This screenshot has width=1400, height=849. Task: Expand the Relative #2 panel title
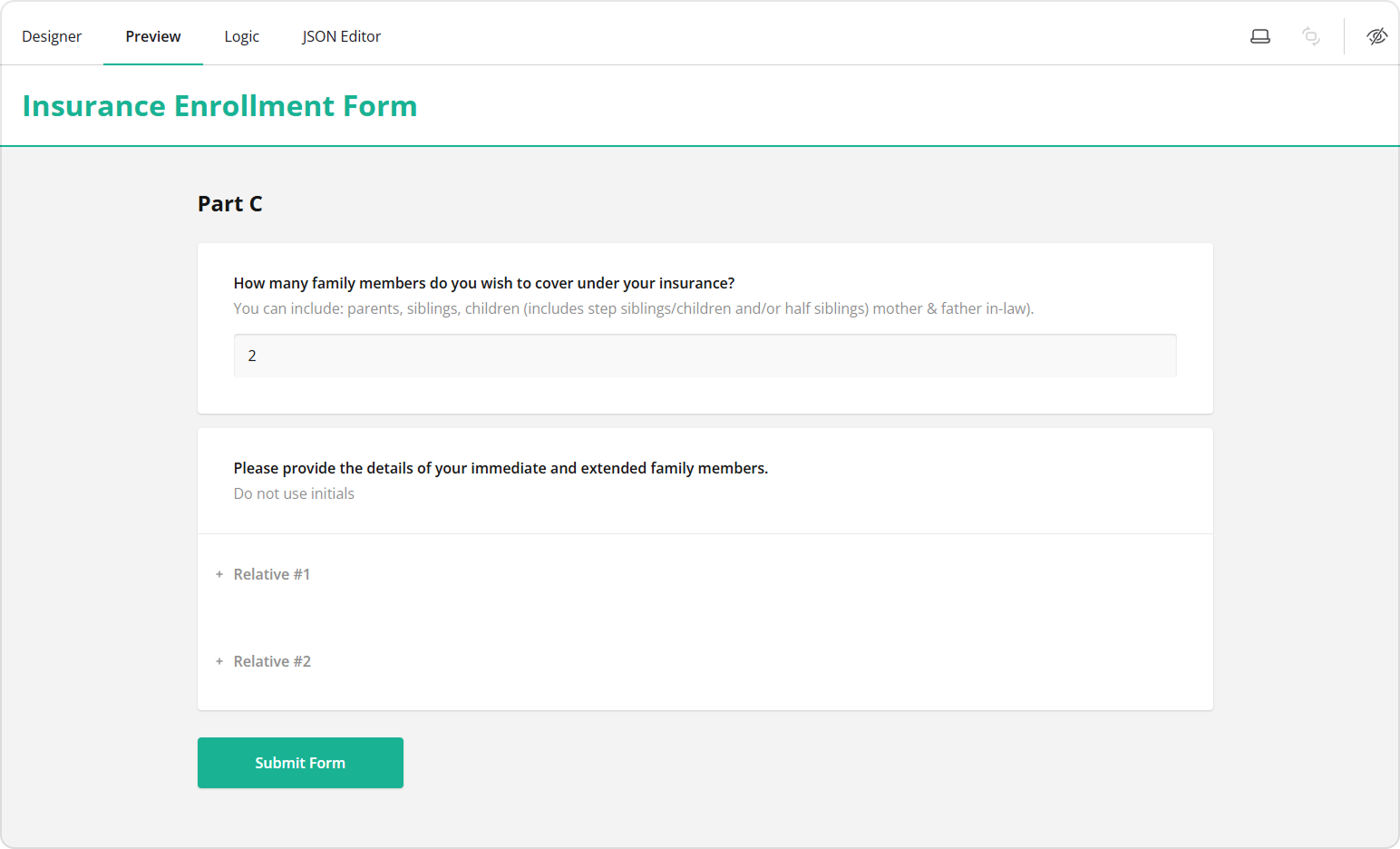point(272,661)
